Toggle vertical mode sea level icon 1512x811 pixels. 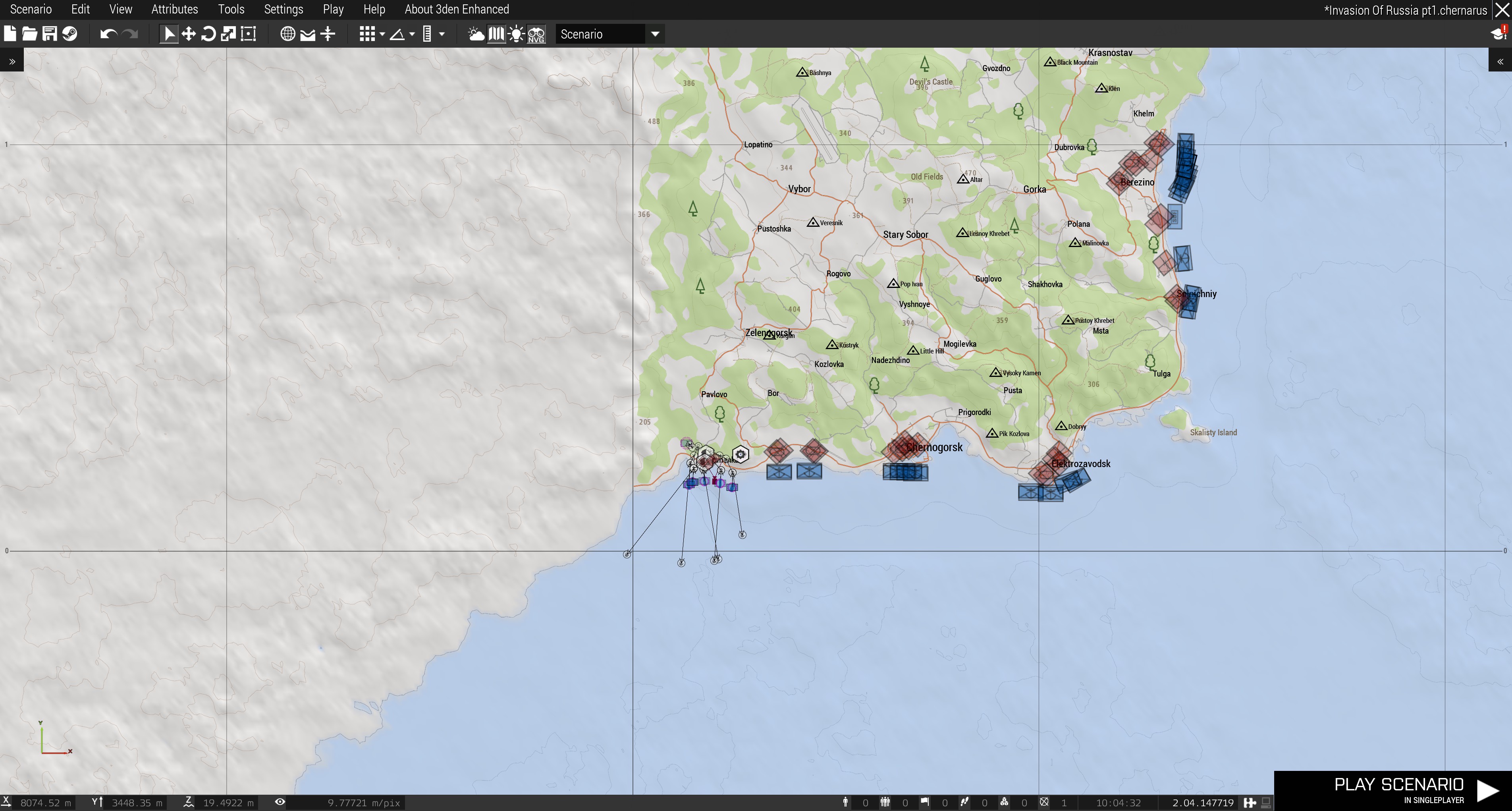pyautogui.click(x=328, y=34)
